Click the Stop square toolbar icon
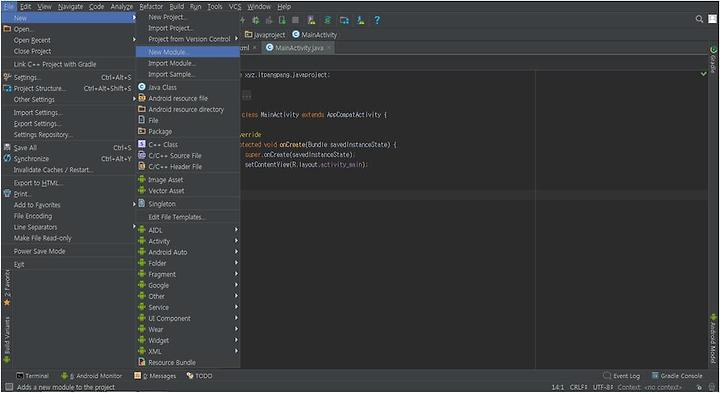This screenshot has width=720, height=393. point(296,20)
